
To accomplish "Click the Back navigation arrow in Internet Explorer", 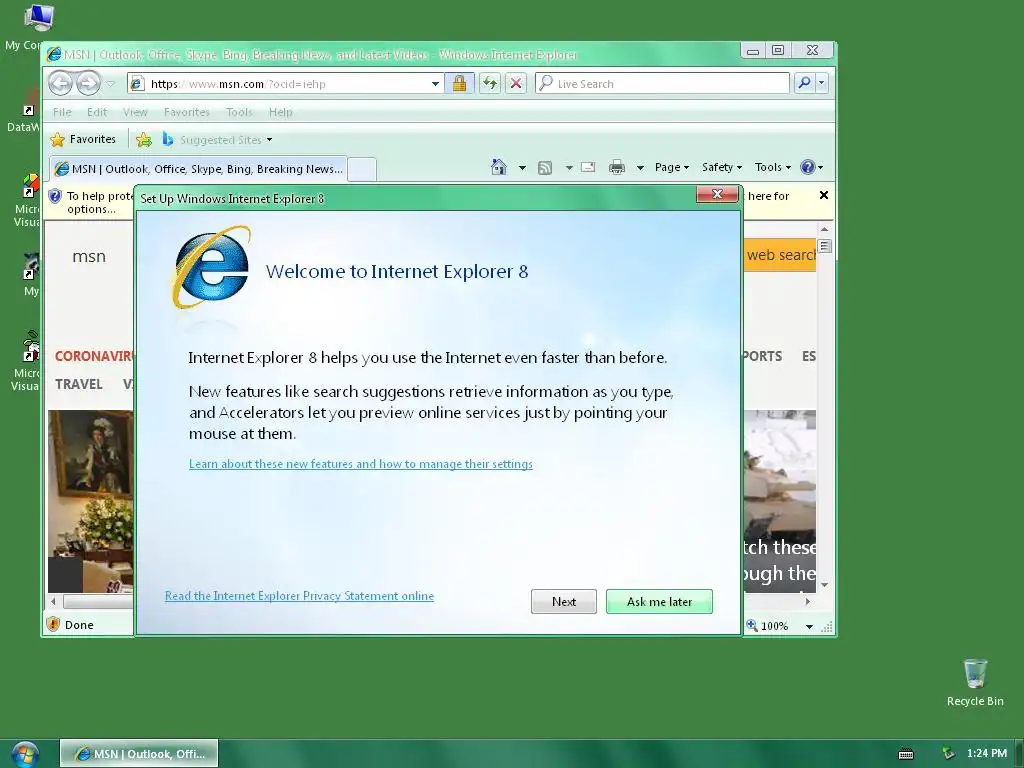I will (x=60, y=83).
